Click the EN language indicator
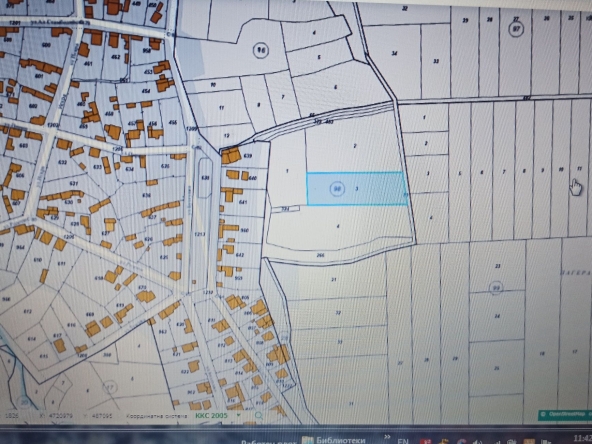 (x=402, y=441)
